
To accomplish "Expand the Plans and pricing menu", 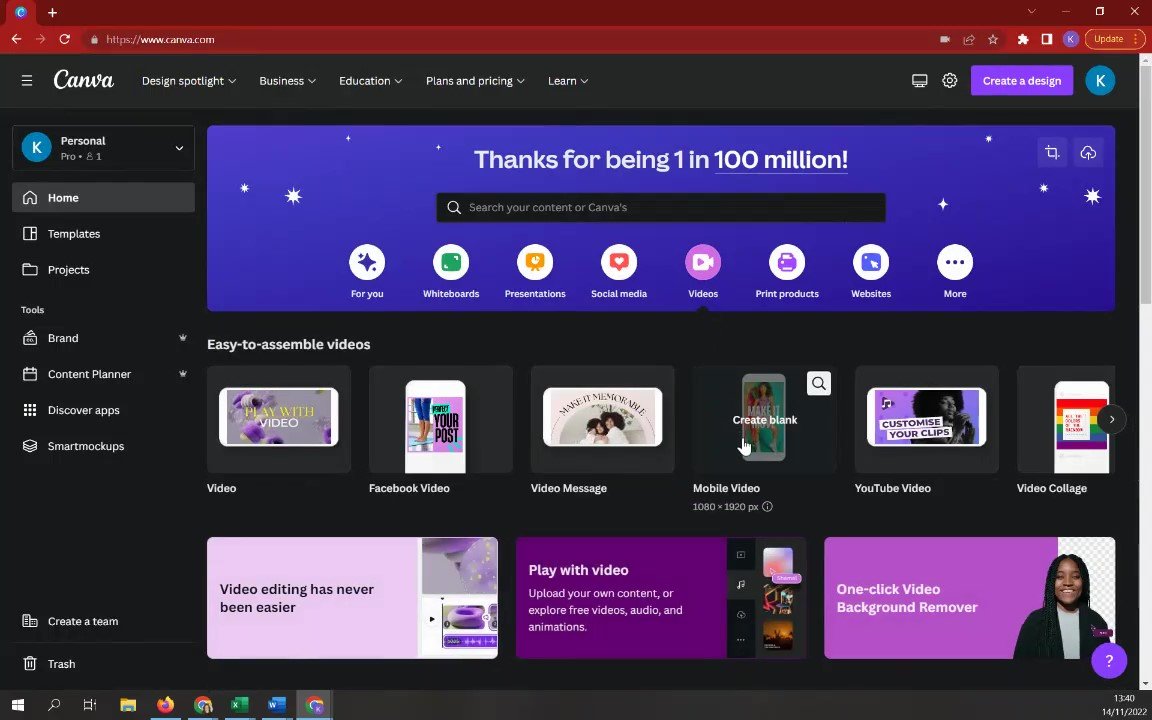I will click(475, 81).
